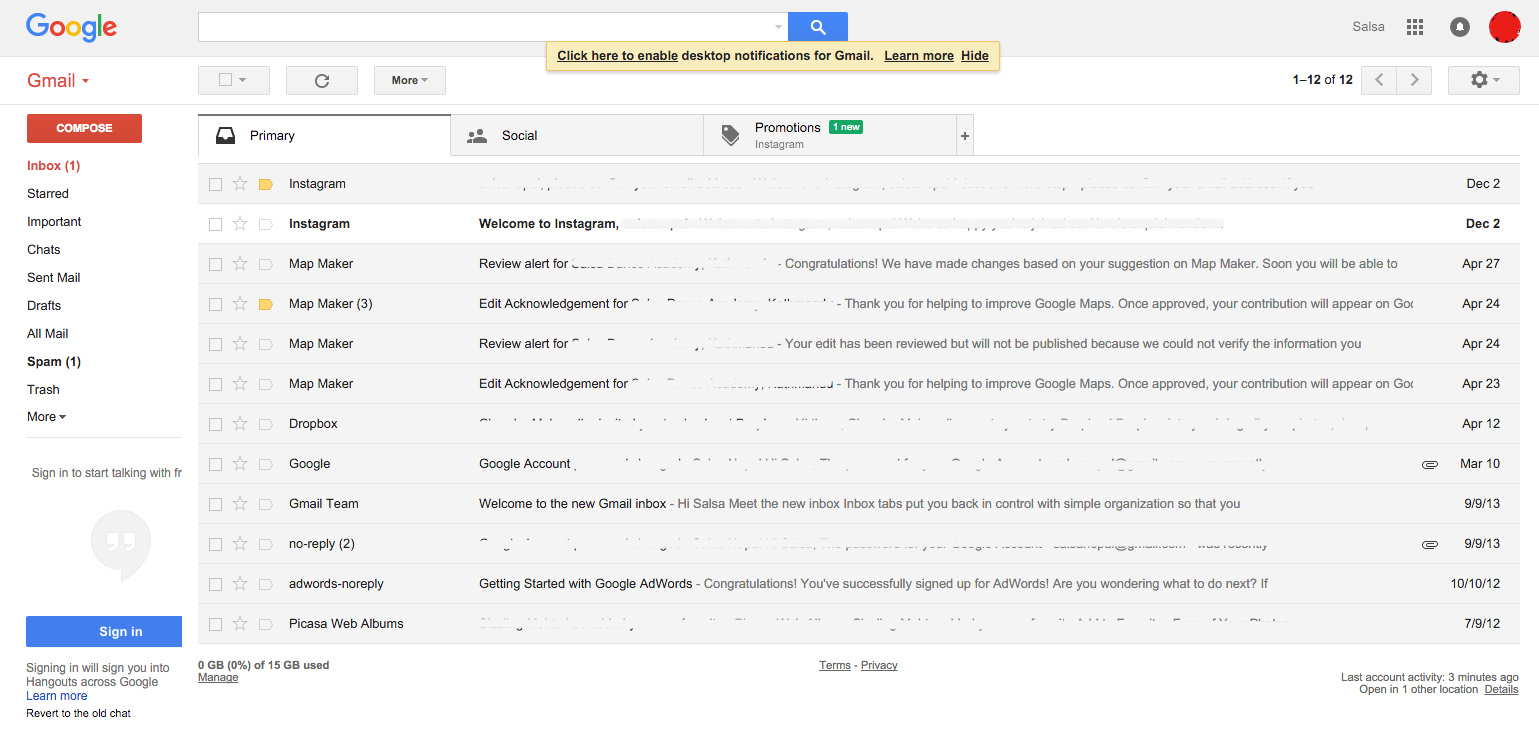Open the notifications bell icon
This screenshot has height=746, width=1539.
pyautogui.click(x=1460, y=27)
